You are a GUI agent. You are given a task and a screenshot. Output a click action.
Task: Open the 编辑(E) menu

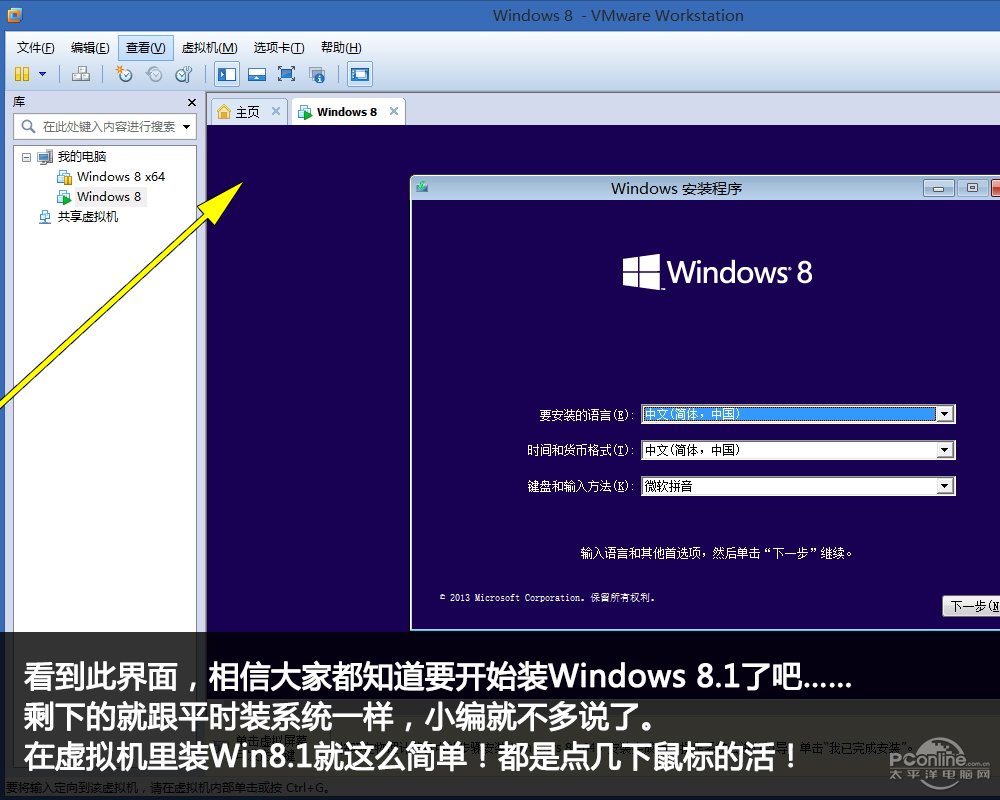90,48
